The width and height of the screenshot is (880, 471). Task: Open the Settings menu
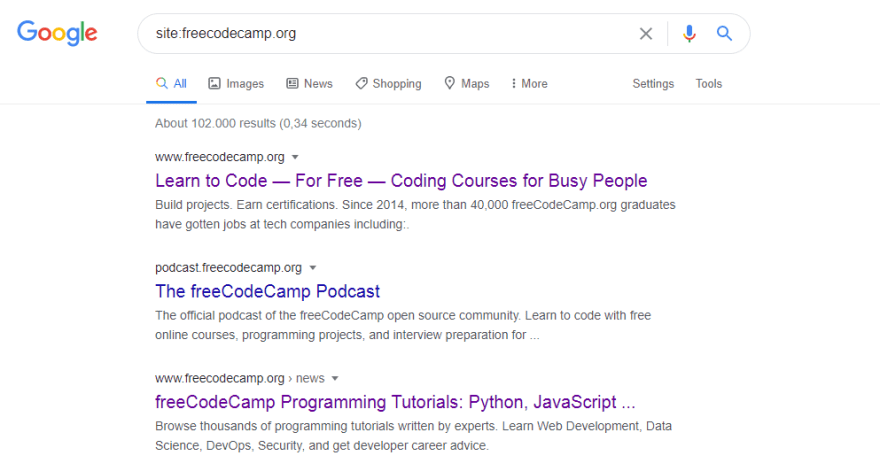653,84
